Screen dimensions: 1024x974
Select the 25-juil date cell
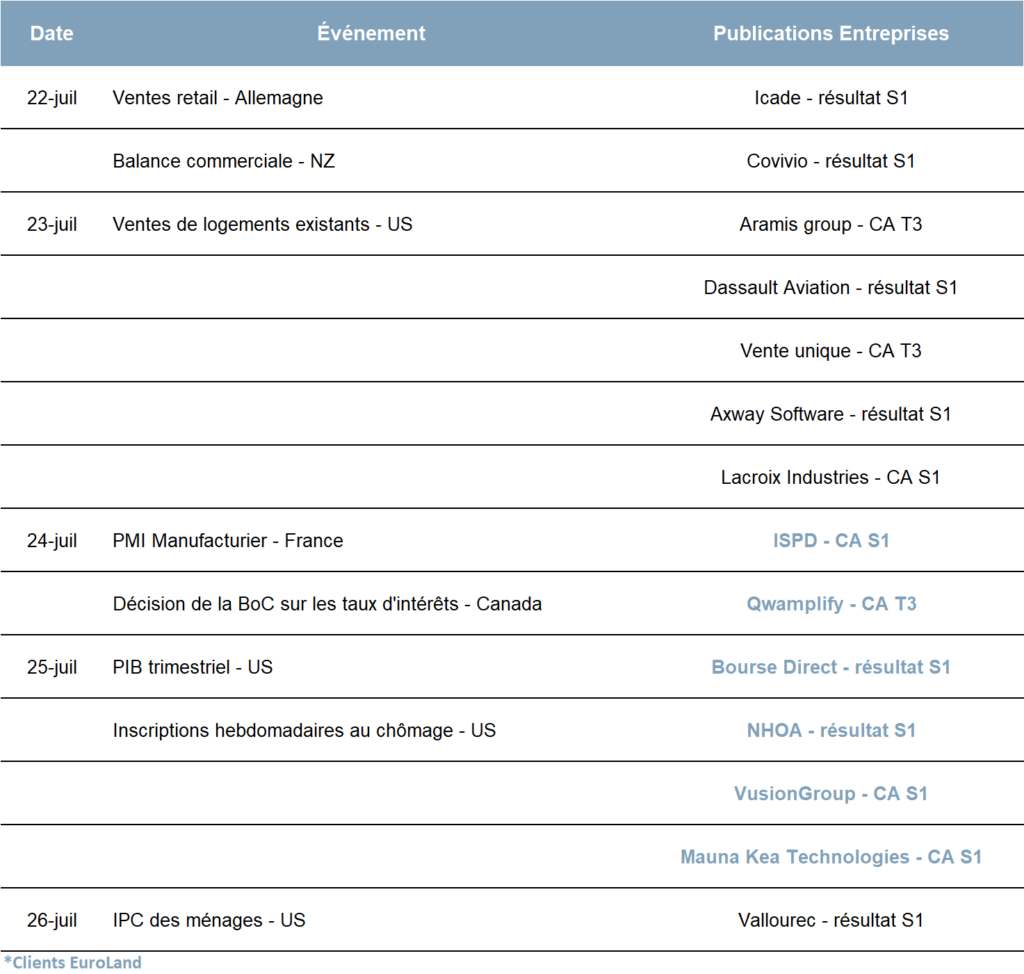52,667
